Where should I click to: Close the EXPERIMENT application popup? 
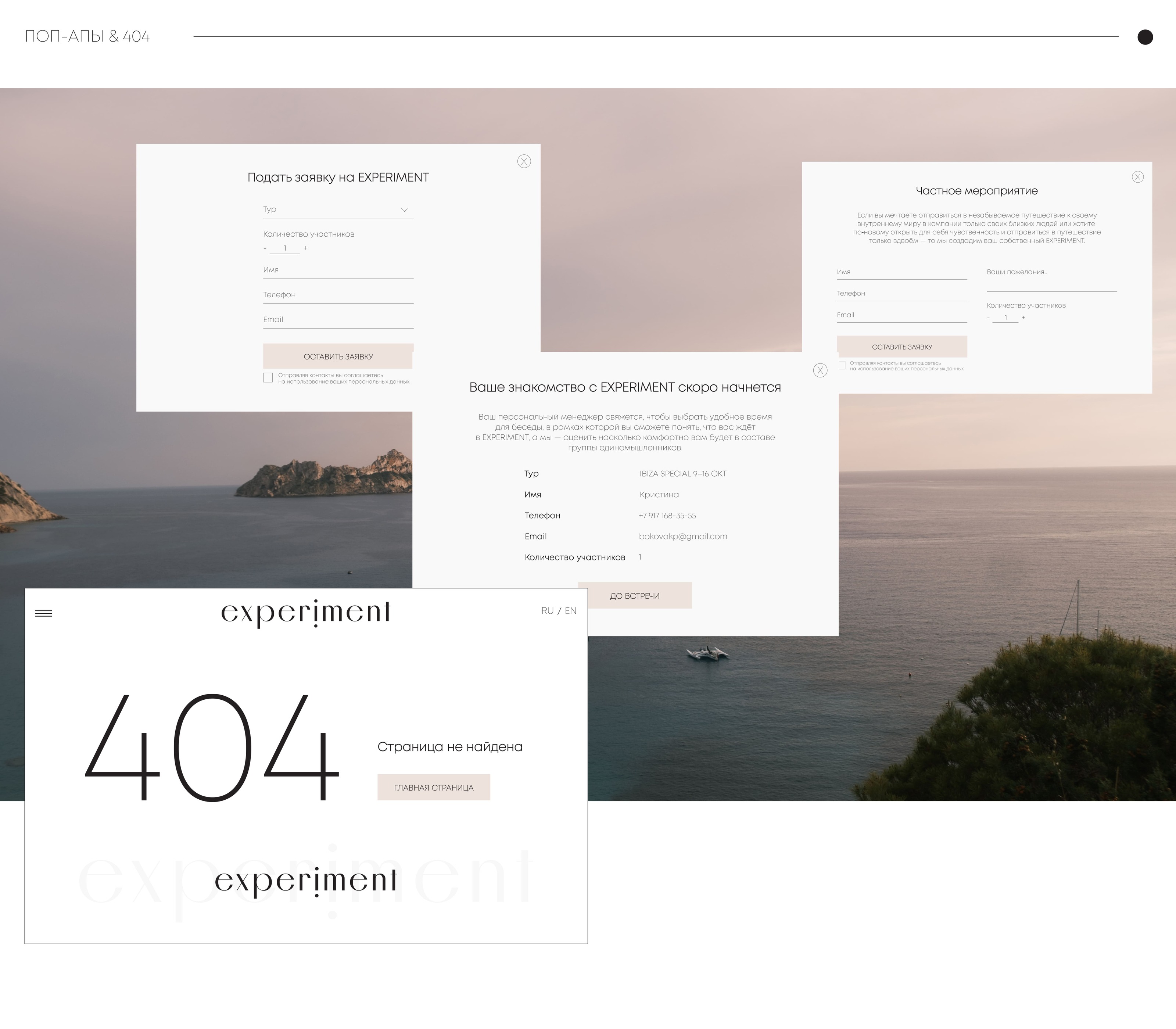point(524,161)
